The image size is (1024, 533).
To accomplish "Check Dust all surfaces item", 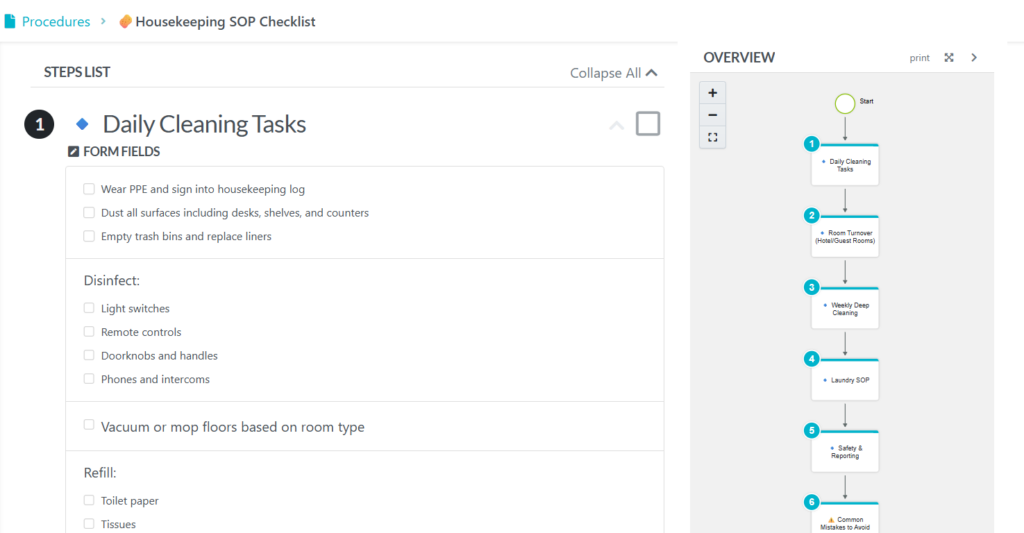I will 89,212.
